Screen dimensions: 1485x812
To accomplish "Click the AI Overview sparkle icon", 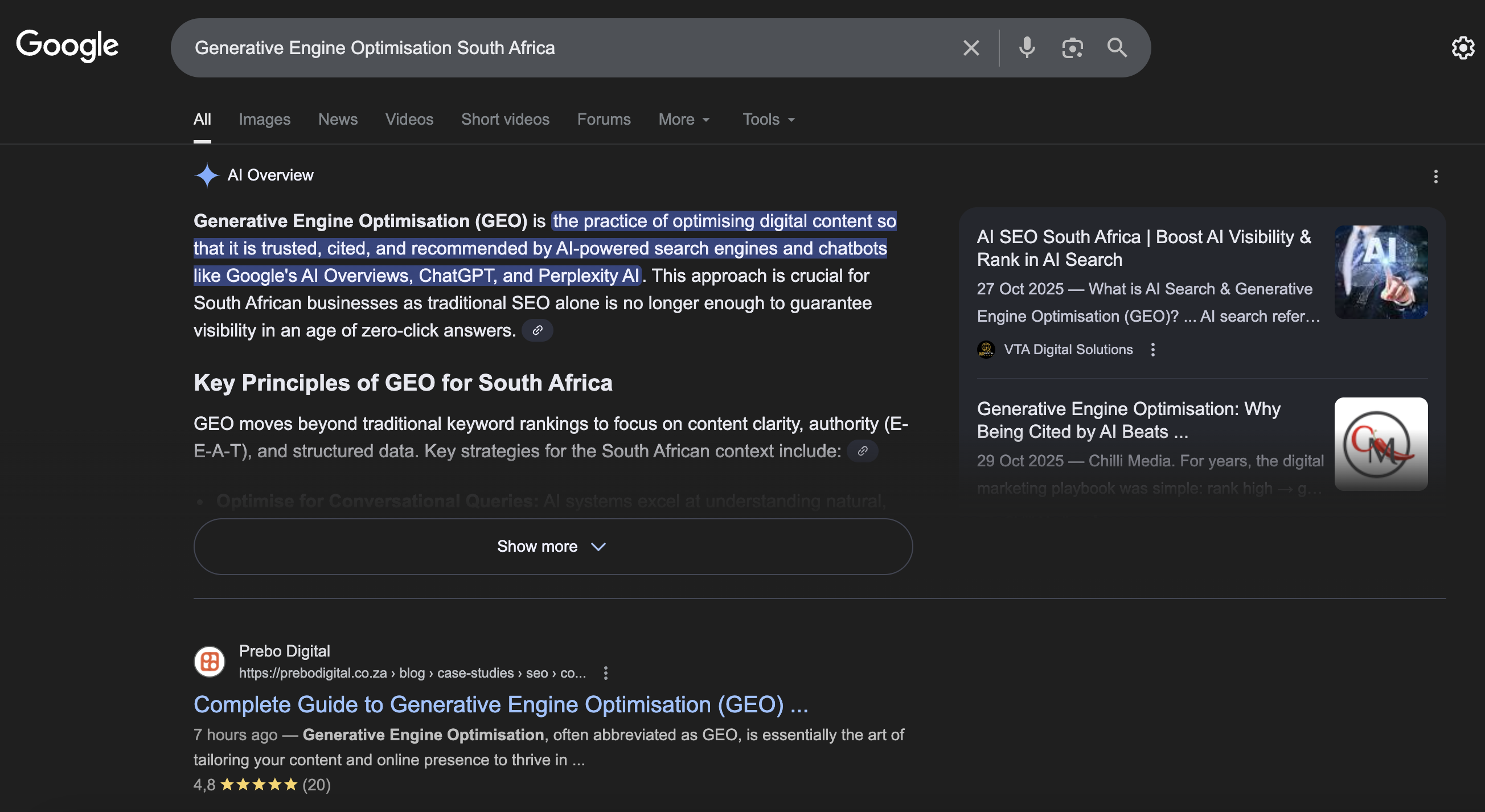I will (x=206, y=175).
